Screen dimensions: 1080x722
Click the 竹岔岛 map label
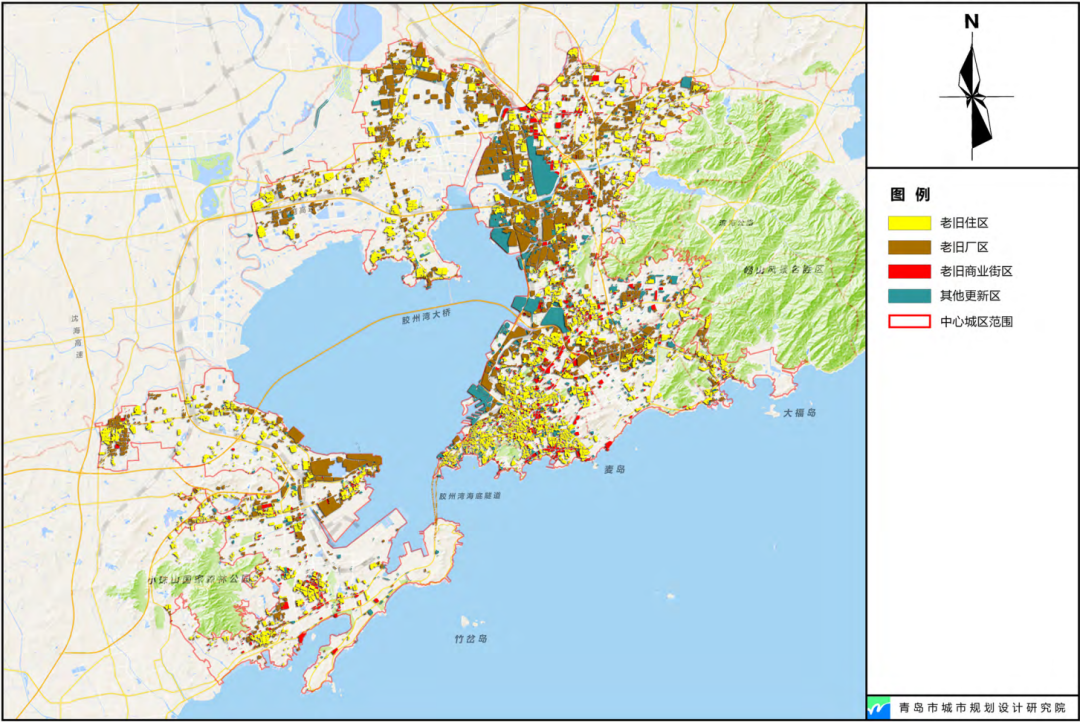click(471, 639)
